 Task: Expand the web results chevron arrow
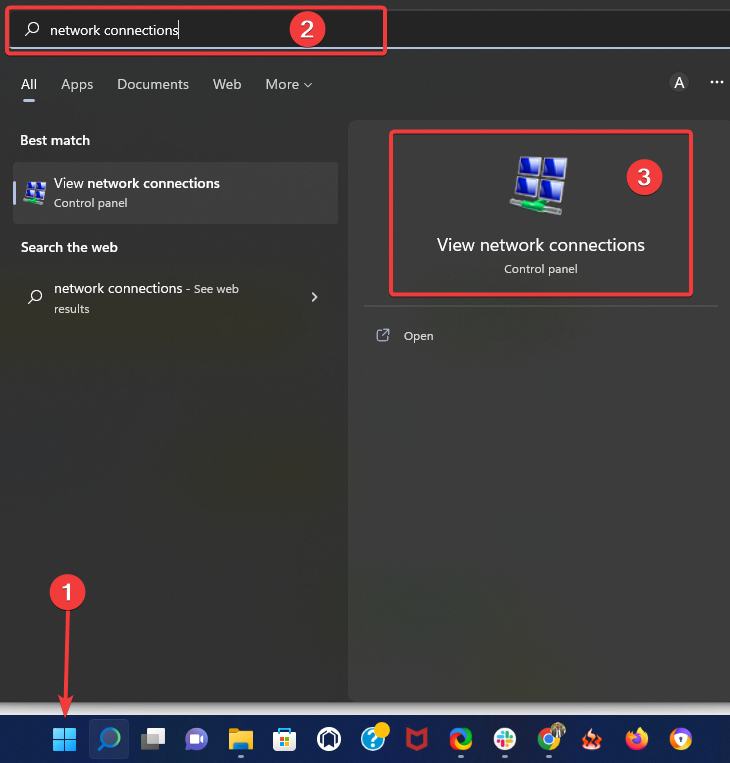(314, 297)
